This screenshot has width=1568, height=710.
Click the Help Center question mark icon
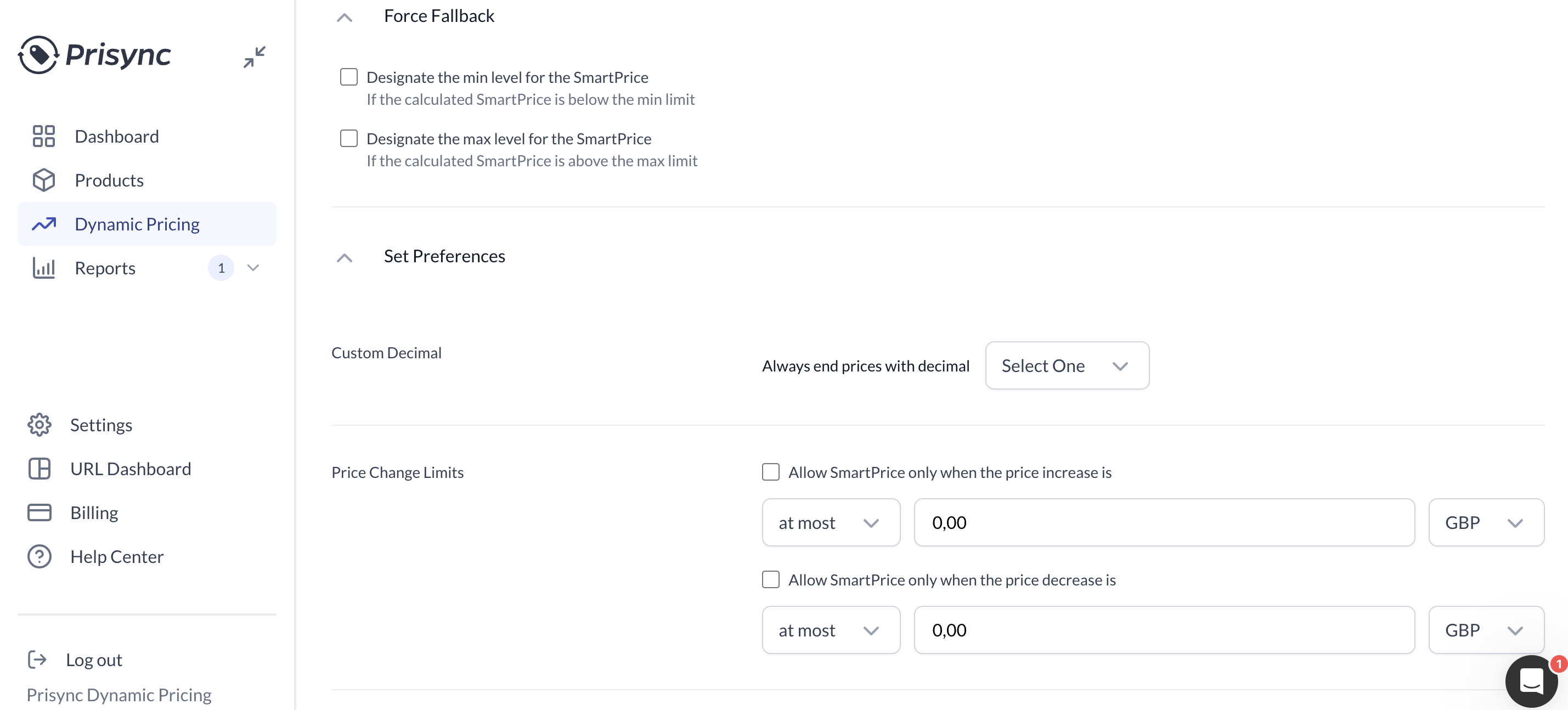pyautogui.click(x=40, y=556)
